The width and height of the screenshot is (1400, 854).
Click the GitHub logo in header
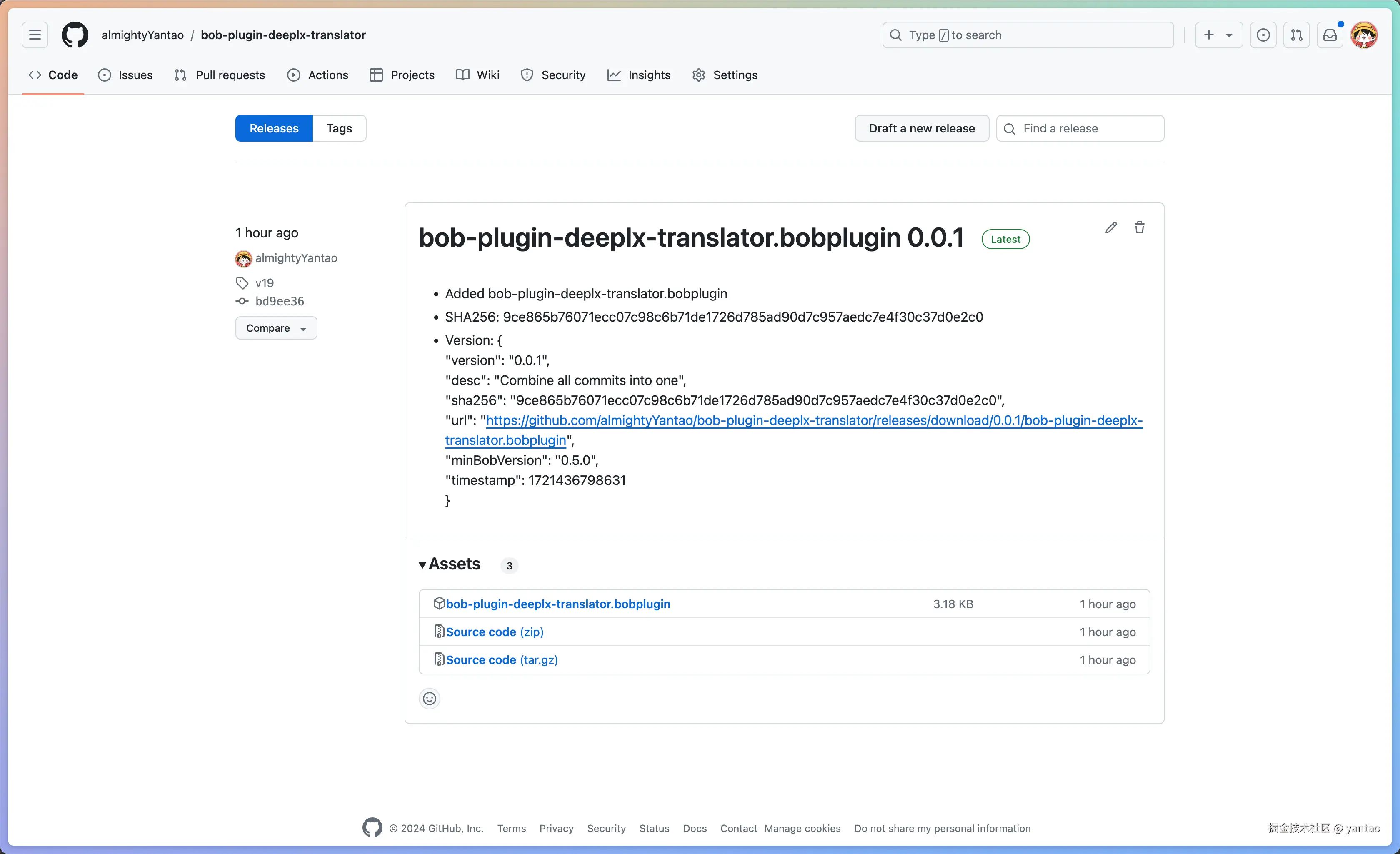[x=75, y=35]
